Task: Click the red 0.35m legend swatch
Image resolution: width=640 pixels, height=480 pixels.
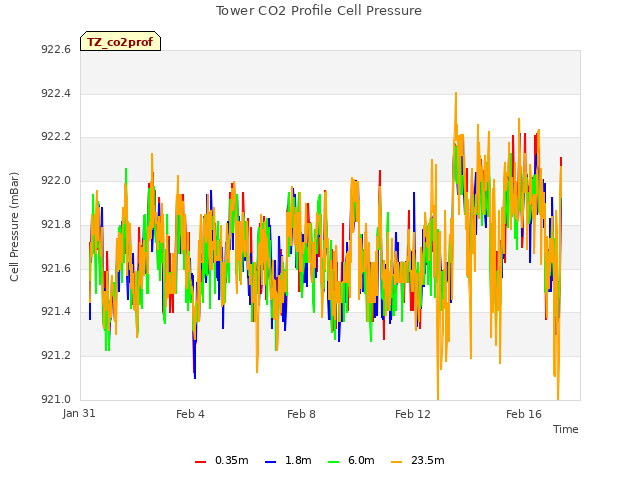Action: coord(200,462)
